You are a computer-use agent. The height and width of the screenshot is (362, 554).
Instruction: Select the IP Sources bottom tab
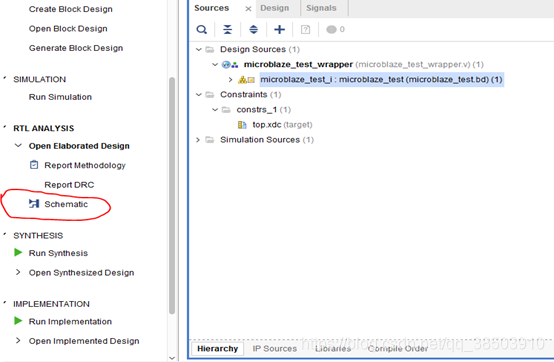(x=275, y=349)
